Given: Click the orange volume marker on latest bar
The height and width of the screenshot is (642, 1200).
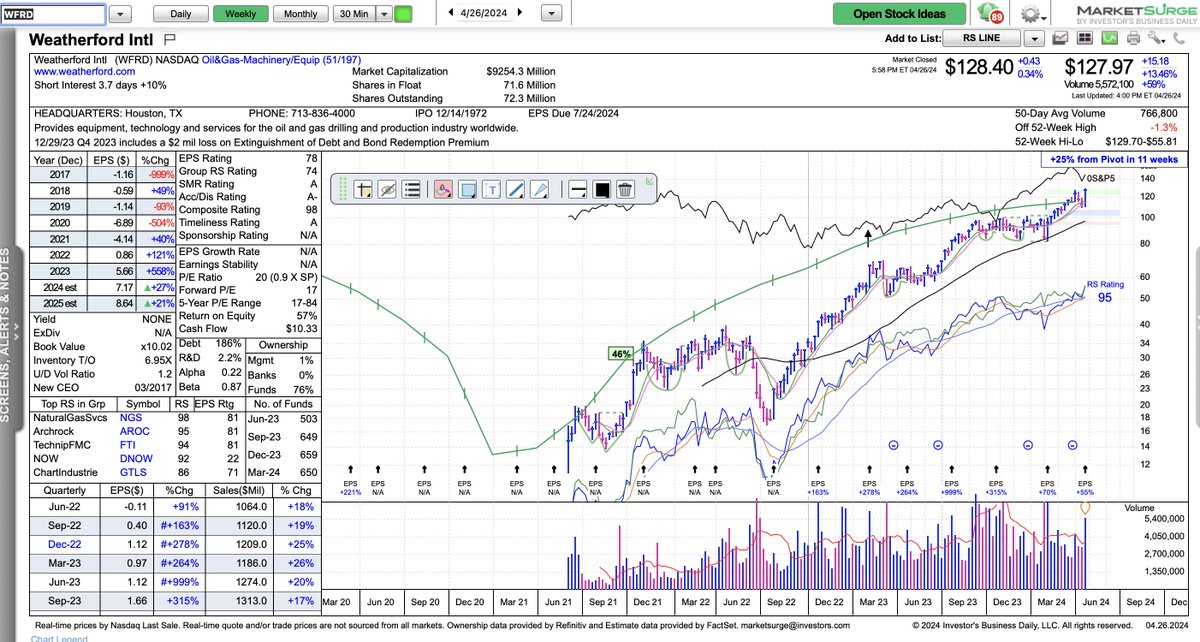Looking at the screenshot, I should (x=1086, y=508).
